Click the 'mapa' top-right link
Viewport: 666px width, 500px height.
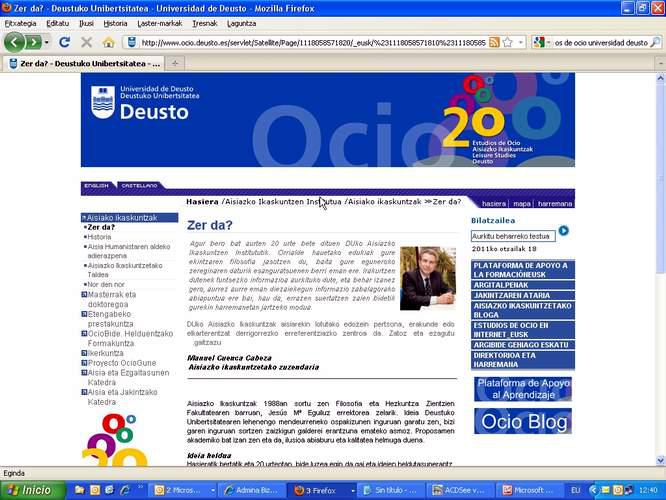522,204
